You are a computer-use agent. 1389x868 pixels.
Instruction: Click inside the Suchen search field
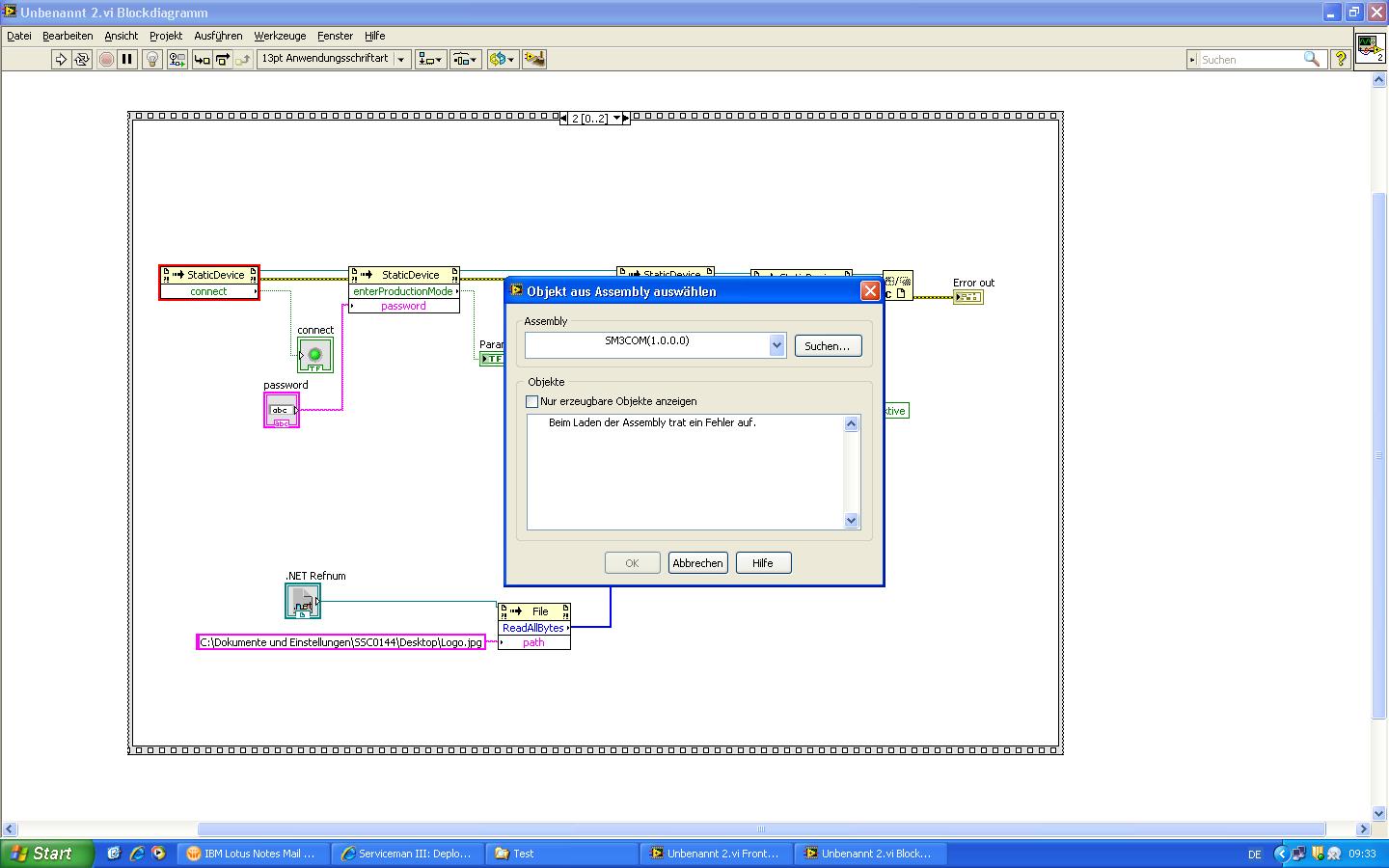pyautogui.click(x=1249, y=60)
